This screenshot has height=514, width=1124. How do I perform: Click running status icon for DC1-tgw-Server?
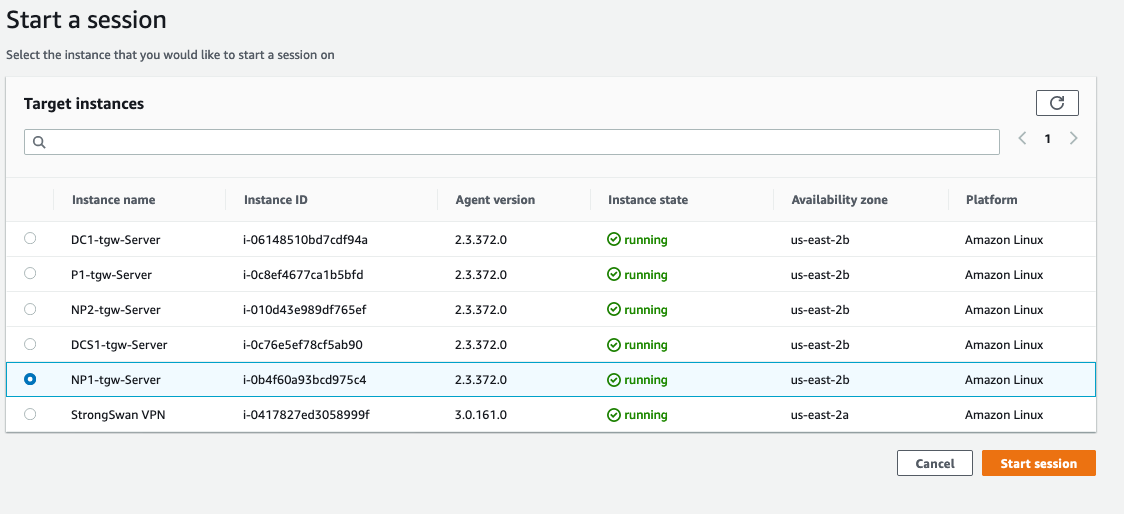pos(614,240)
